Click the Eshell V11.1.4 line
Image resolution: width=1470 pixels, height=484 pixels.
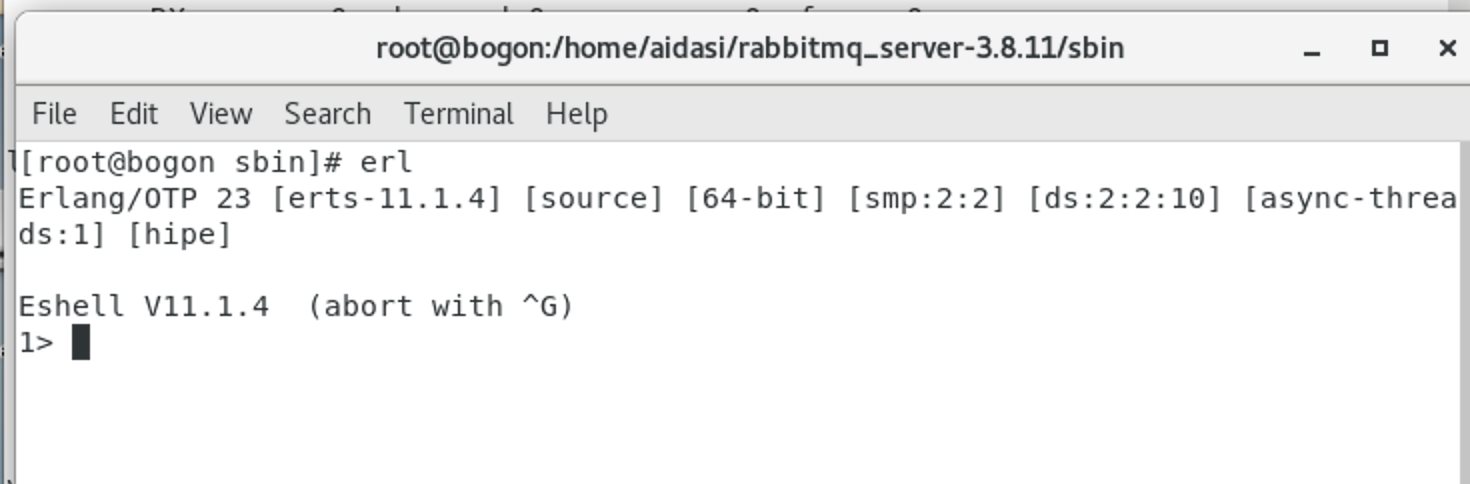pyautogui.click(x=296, y=306)
